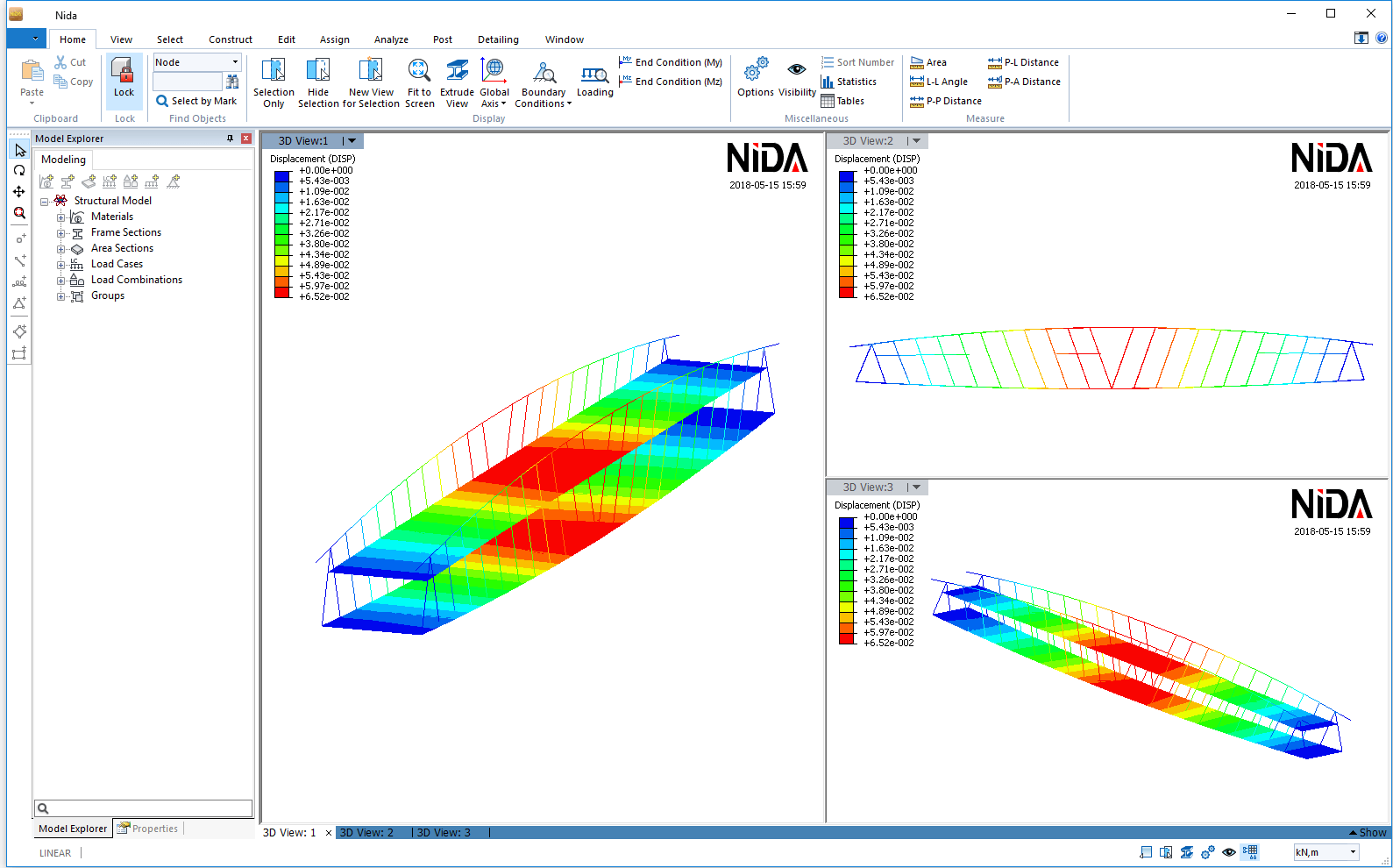Toggle Extrude View in Display group
The width and height of the screenshot is (1393, 868).
point(457,83)
